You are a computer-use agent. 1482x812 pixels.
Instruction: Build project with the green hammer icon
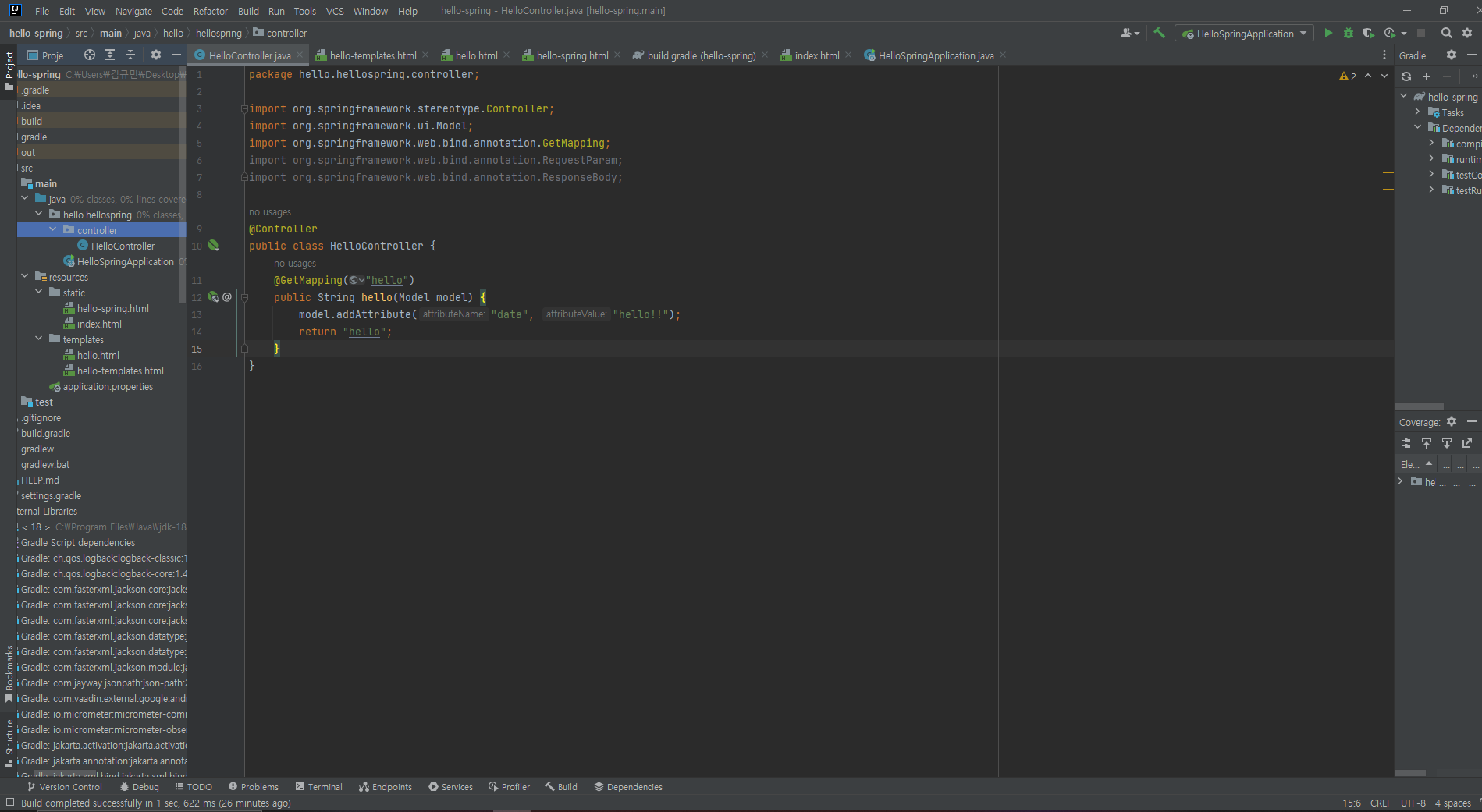click(x=1159, y=33)
